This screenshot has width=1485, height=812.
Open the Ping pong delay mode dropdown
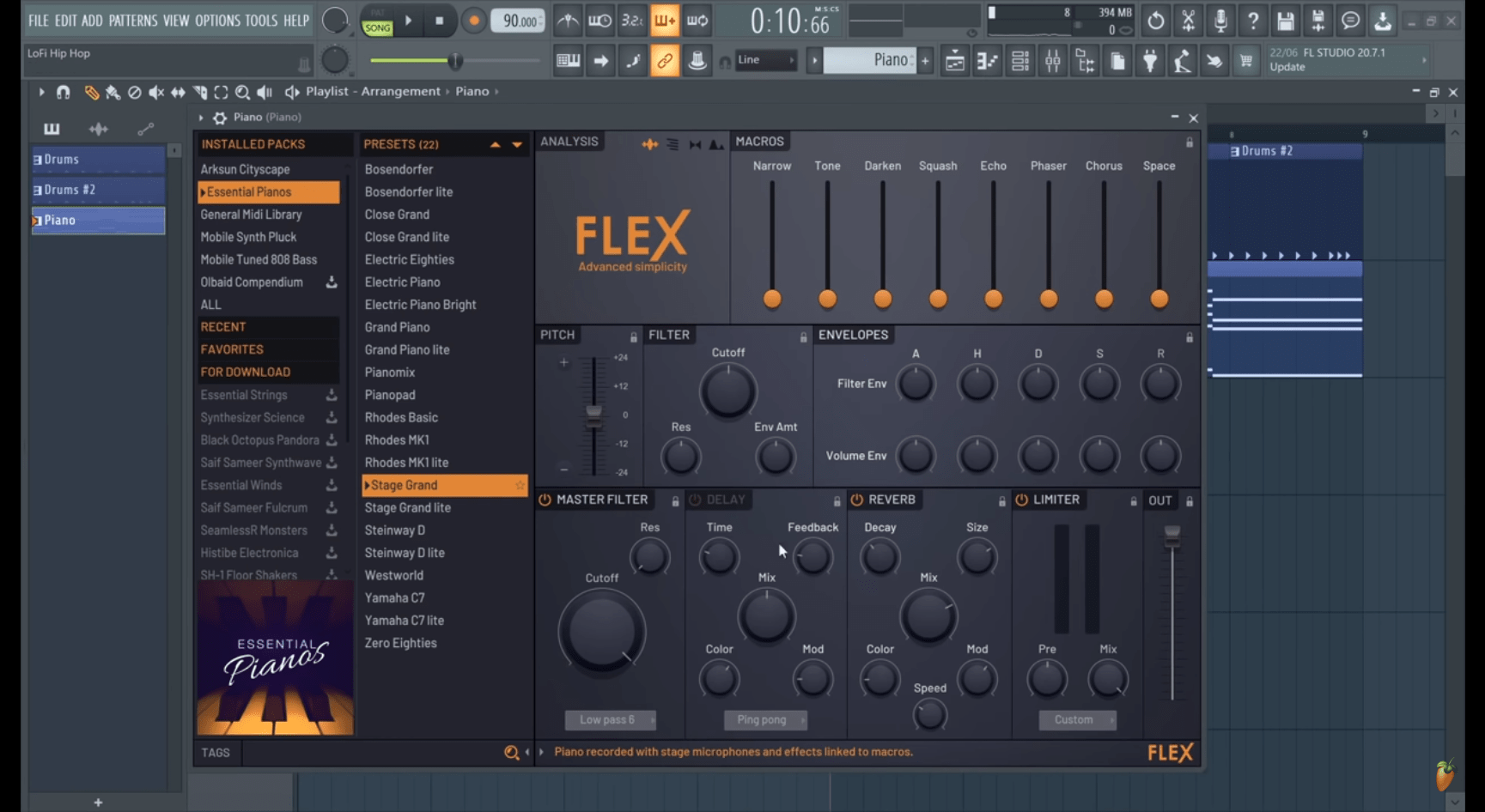coord(765,720)
